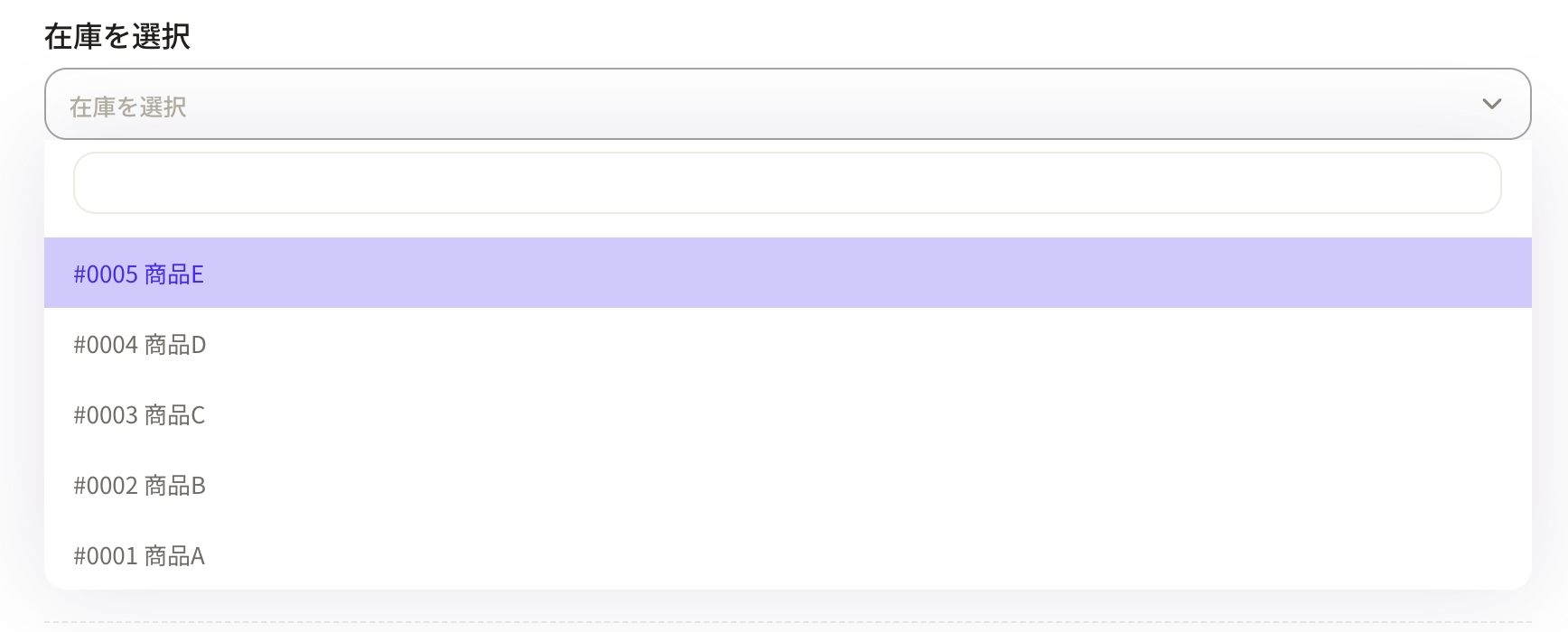Focus the search field above the options
The image size is (1568, 632).
coord(786,183)
